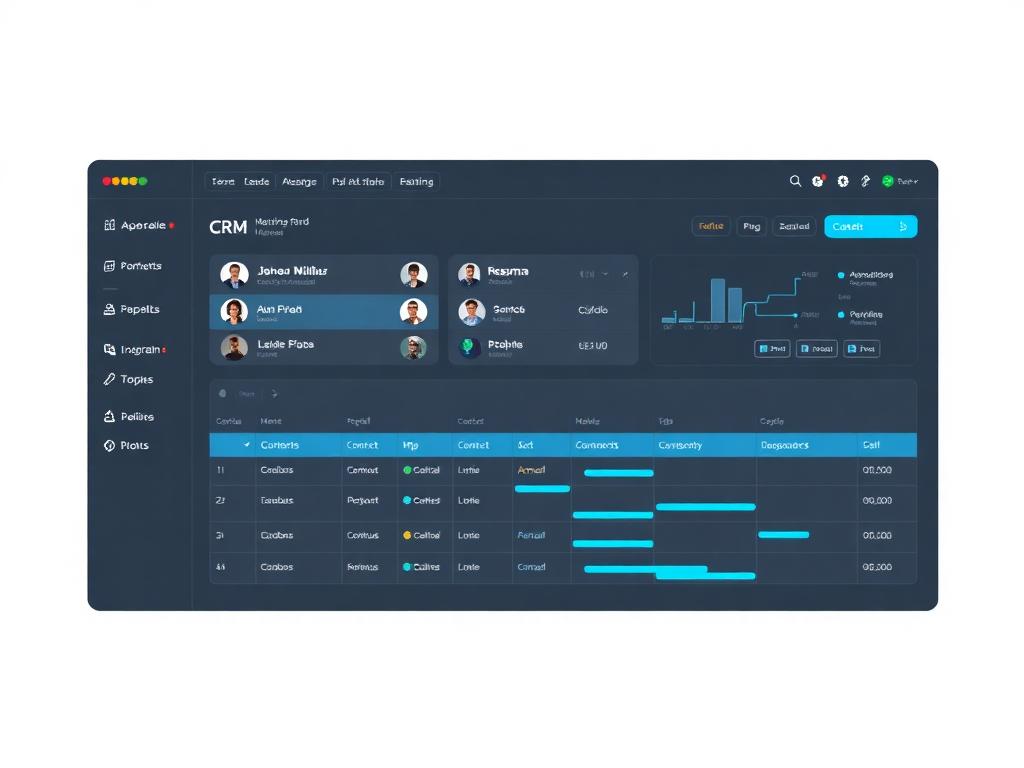Open the user dropdown beside green avatar

908,182
